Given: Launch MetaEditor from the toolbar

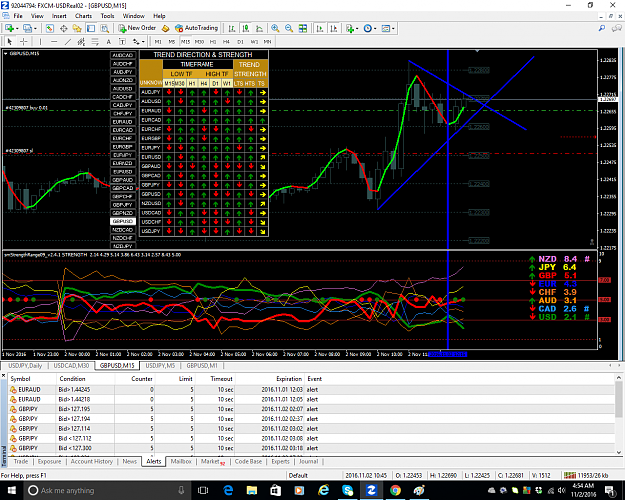Looking at the screenshot, I should pyautogui.click(x=166, y=28).
